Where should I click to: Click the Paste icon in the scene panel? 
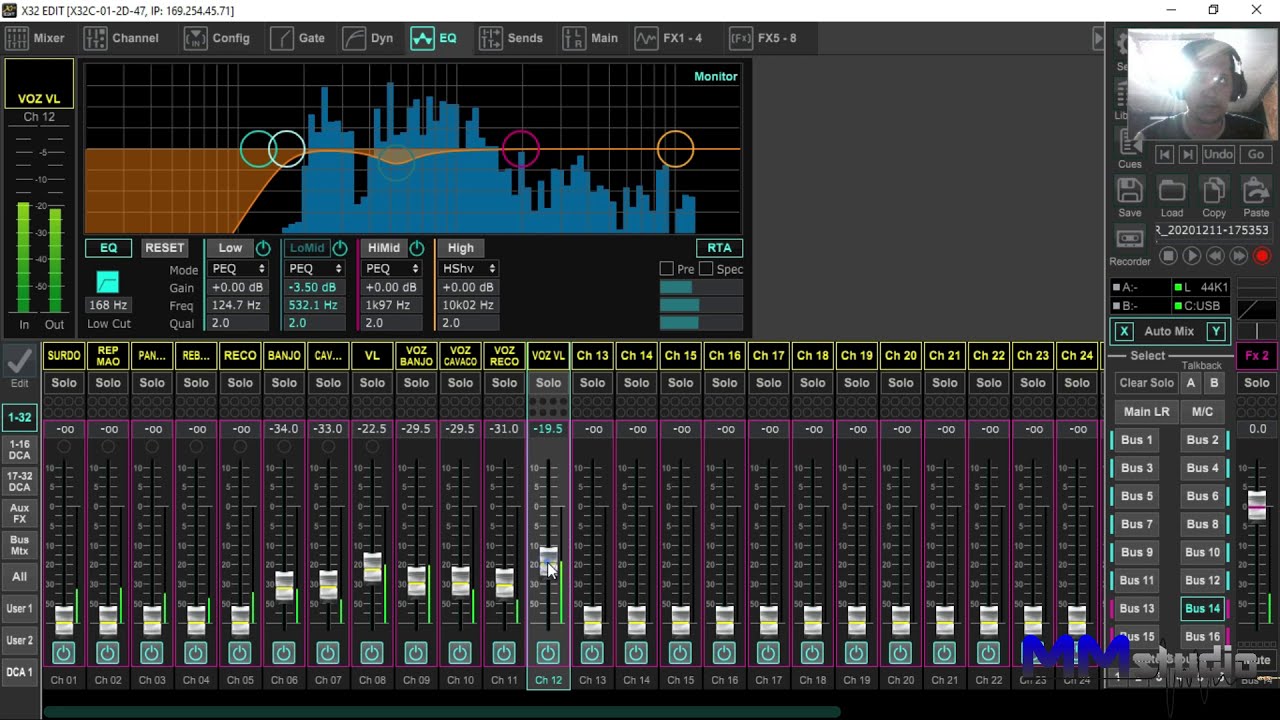(1256, 190)
